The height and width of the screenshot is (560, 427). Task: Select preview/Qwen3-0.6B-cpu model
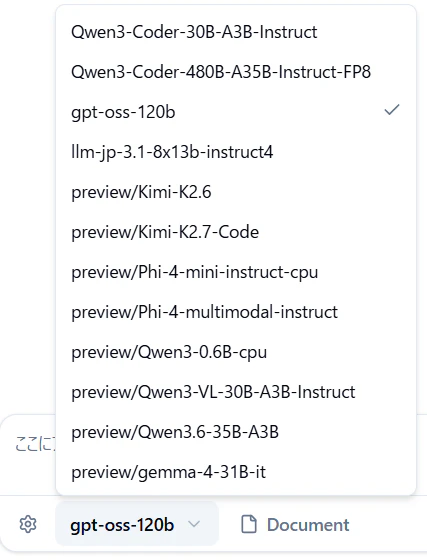[236, 352]
